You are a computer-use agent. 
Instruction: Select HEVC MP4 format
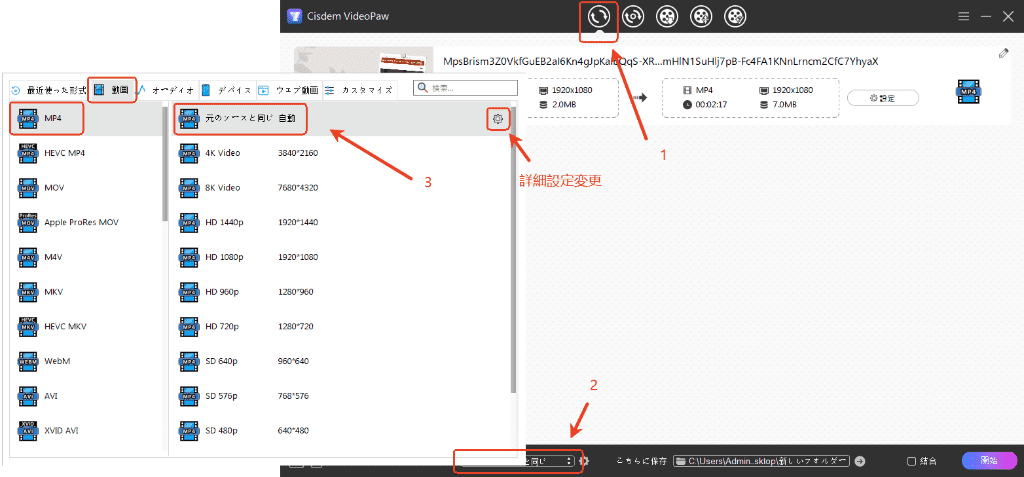(x=85, y=153)
